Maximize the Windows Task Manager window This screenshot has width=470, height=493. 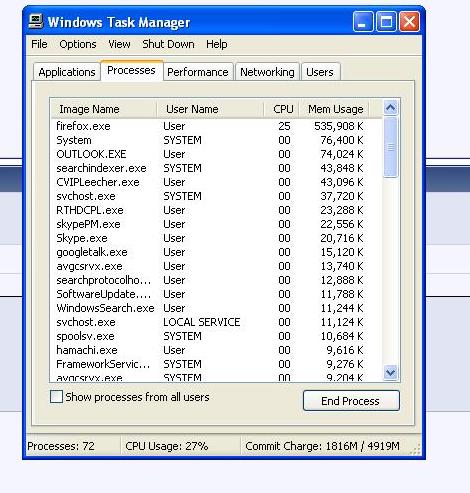pos(386,22)
